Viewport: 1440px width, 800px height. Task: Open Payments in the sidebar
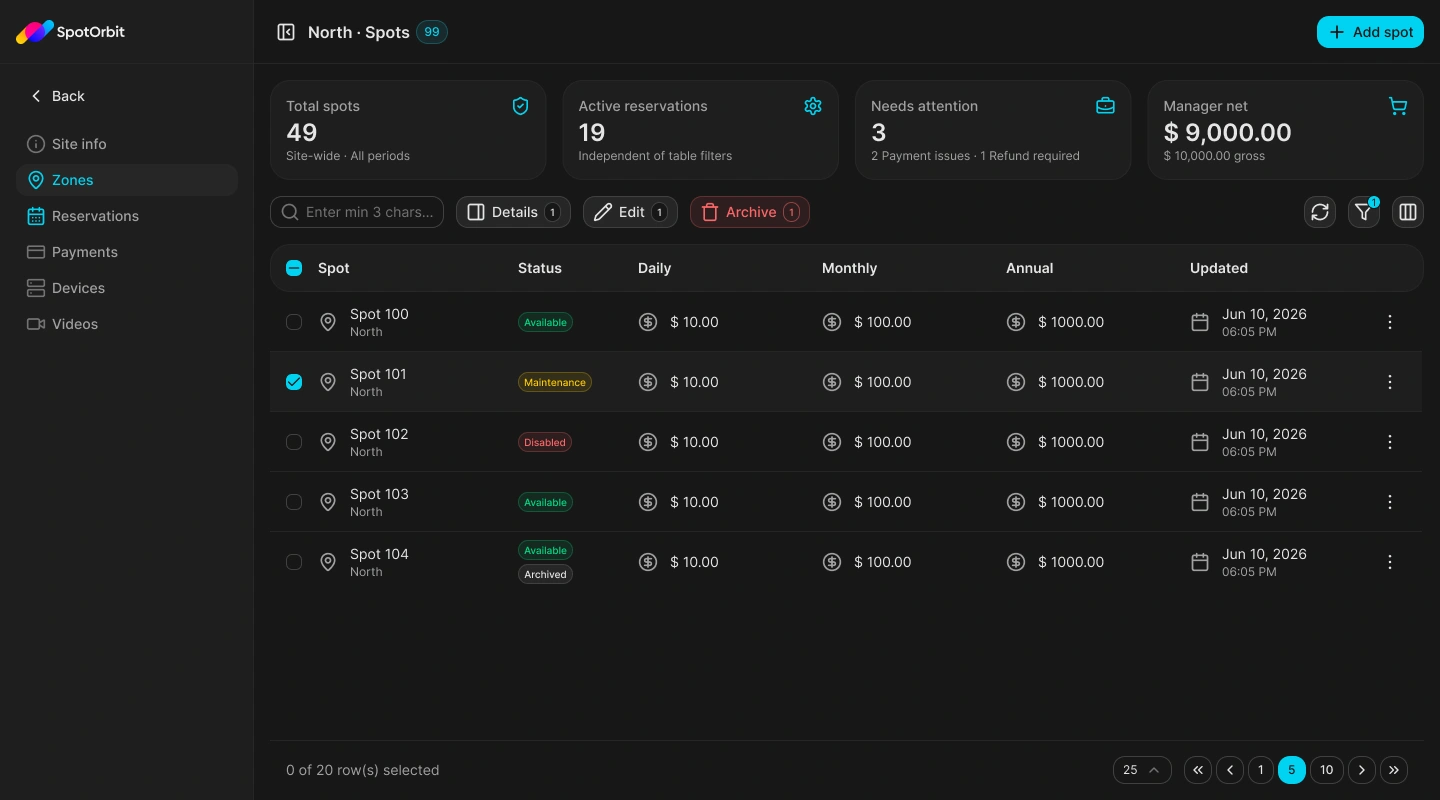[x=127, y=252]
